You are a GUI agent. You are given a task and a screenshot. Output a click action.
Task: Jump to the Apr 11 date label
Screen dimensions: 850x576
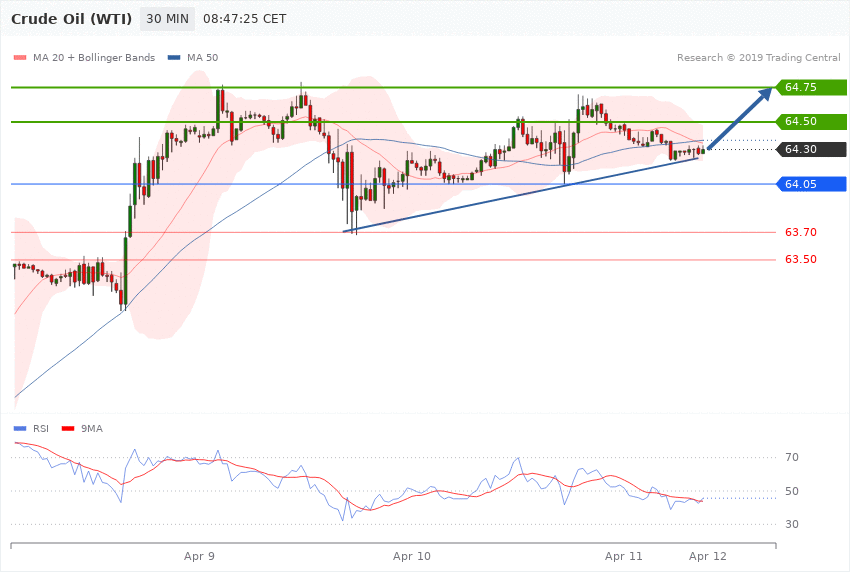624,555
